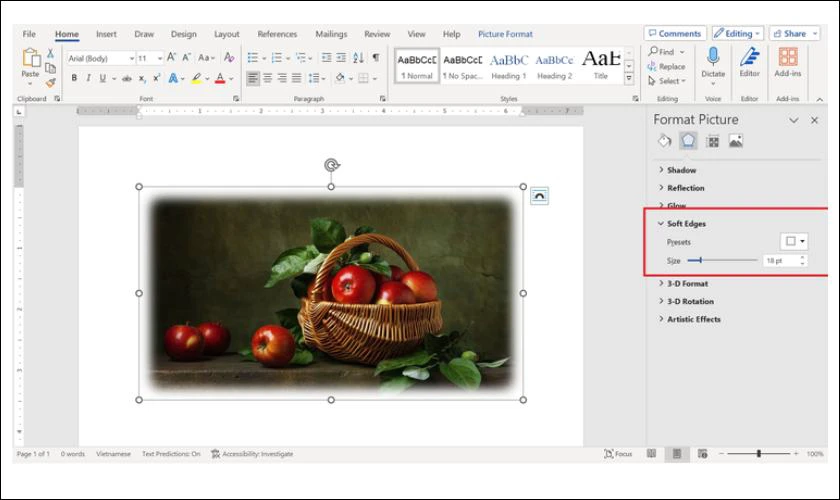Screen dimensions: 840x500
Task: Click the Soft Edges Size slider
Action: (x=722, y=260)
